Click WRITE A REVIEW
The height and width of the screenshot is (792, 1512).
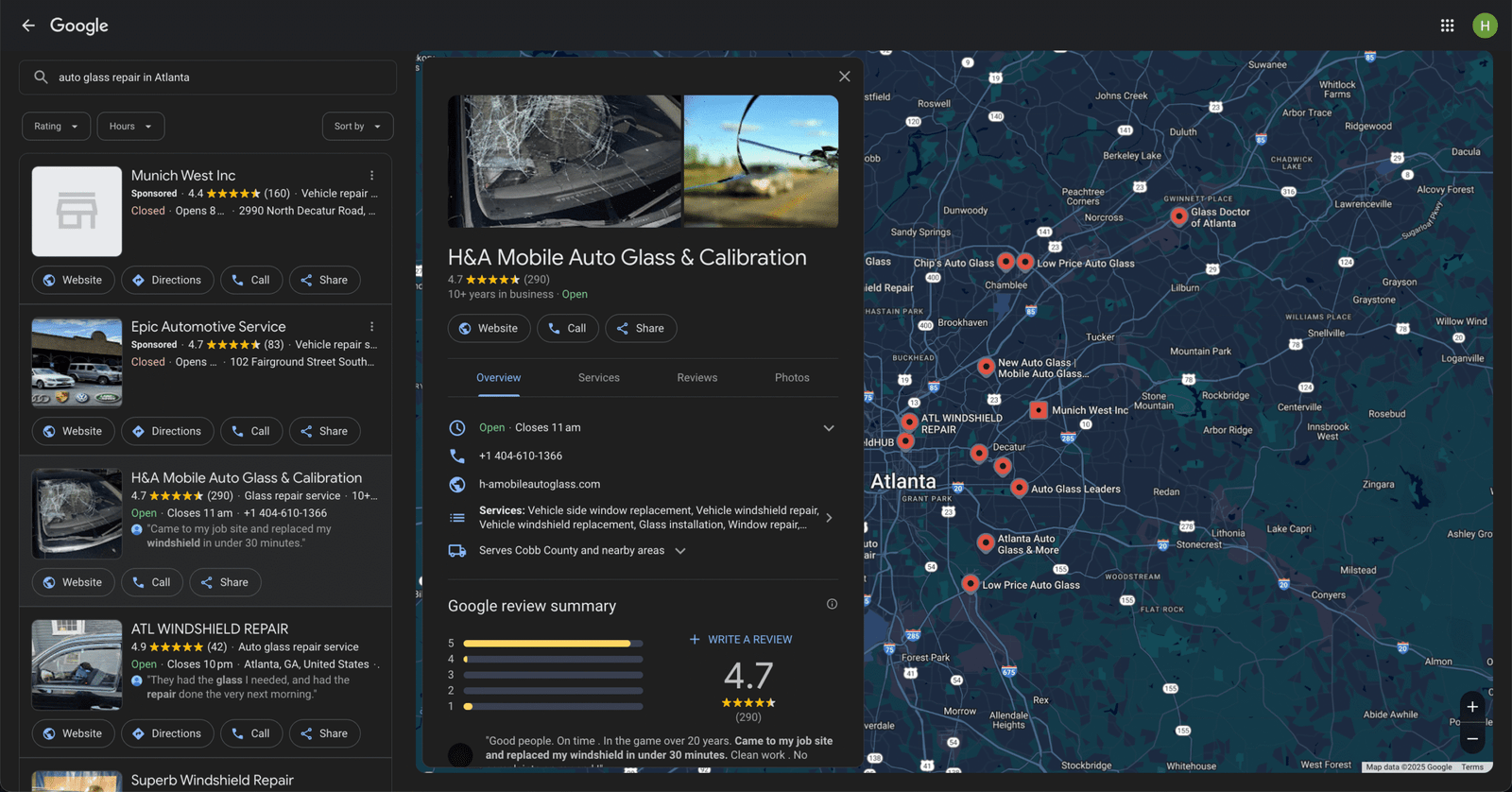pyautogui.click(x=741, y=640)
